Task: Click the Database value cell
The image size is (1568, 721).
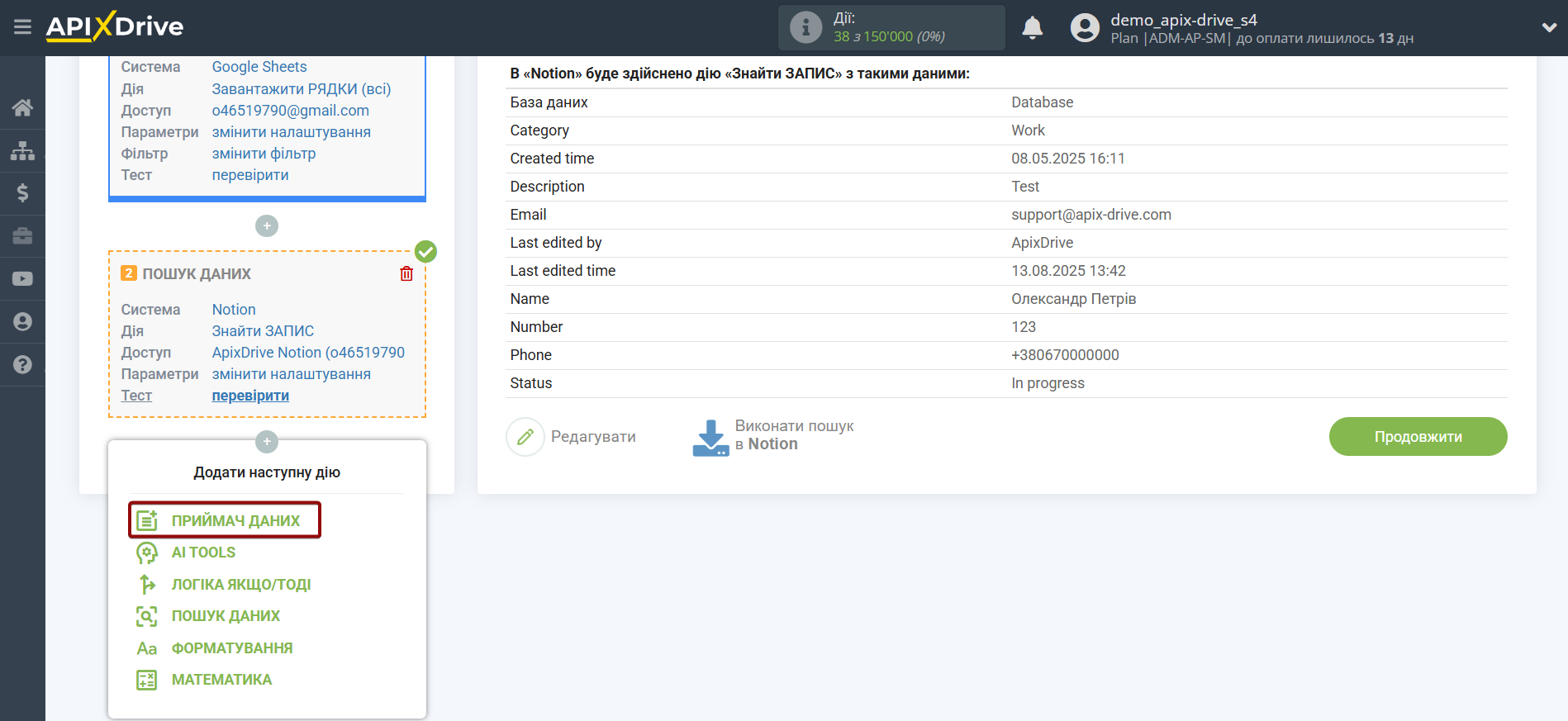Action: 1043,102
